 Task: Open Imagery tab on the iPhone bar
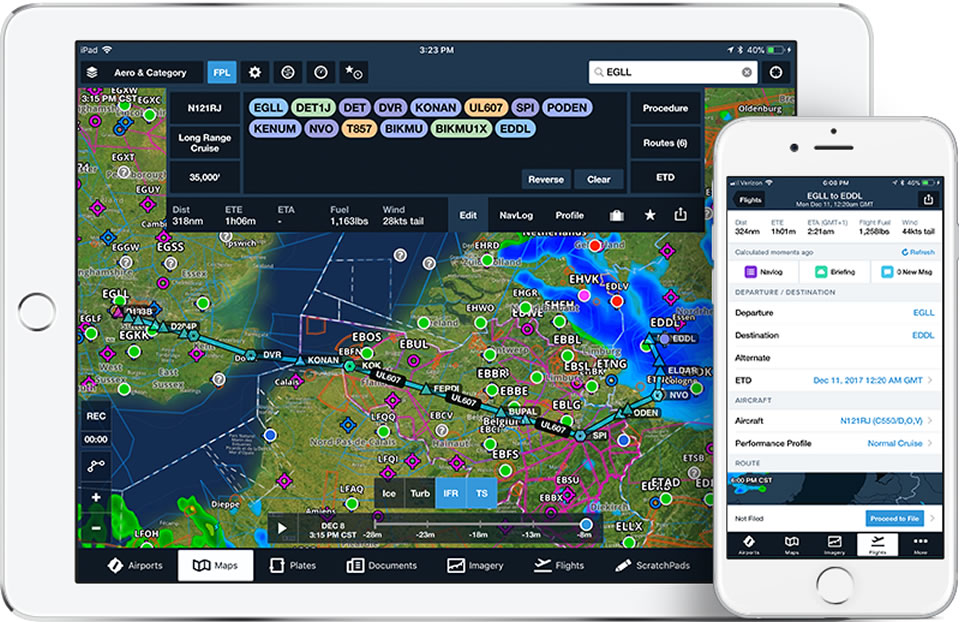834,545
